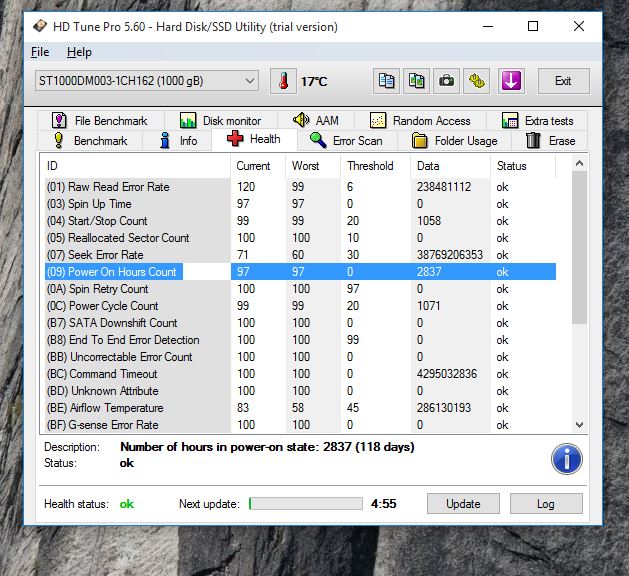Select the Health tab
The height and width of the screenshot is (576, 629).
pos(254,139)
